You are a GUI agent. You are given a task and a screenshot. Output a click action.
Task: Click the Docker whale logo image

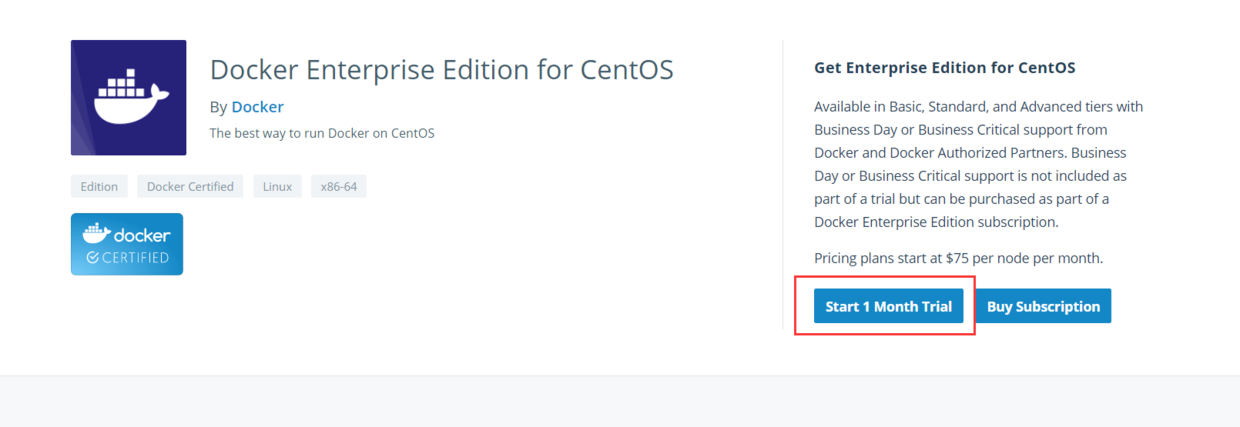click(128, 98)
